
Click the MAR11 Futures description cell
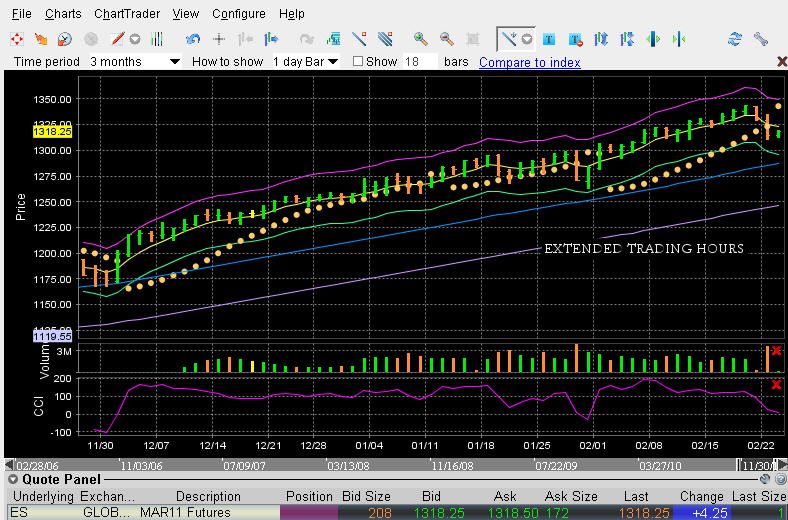(208, 512)
